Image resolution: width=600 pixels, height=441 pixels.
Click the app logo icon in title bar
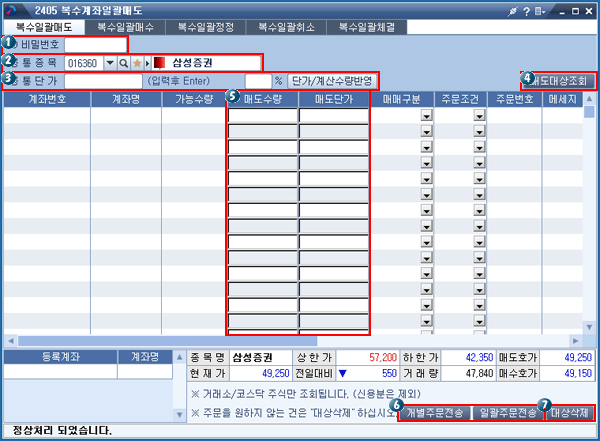click(x=13, y=10)
